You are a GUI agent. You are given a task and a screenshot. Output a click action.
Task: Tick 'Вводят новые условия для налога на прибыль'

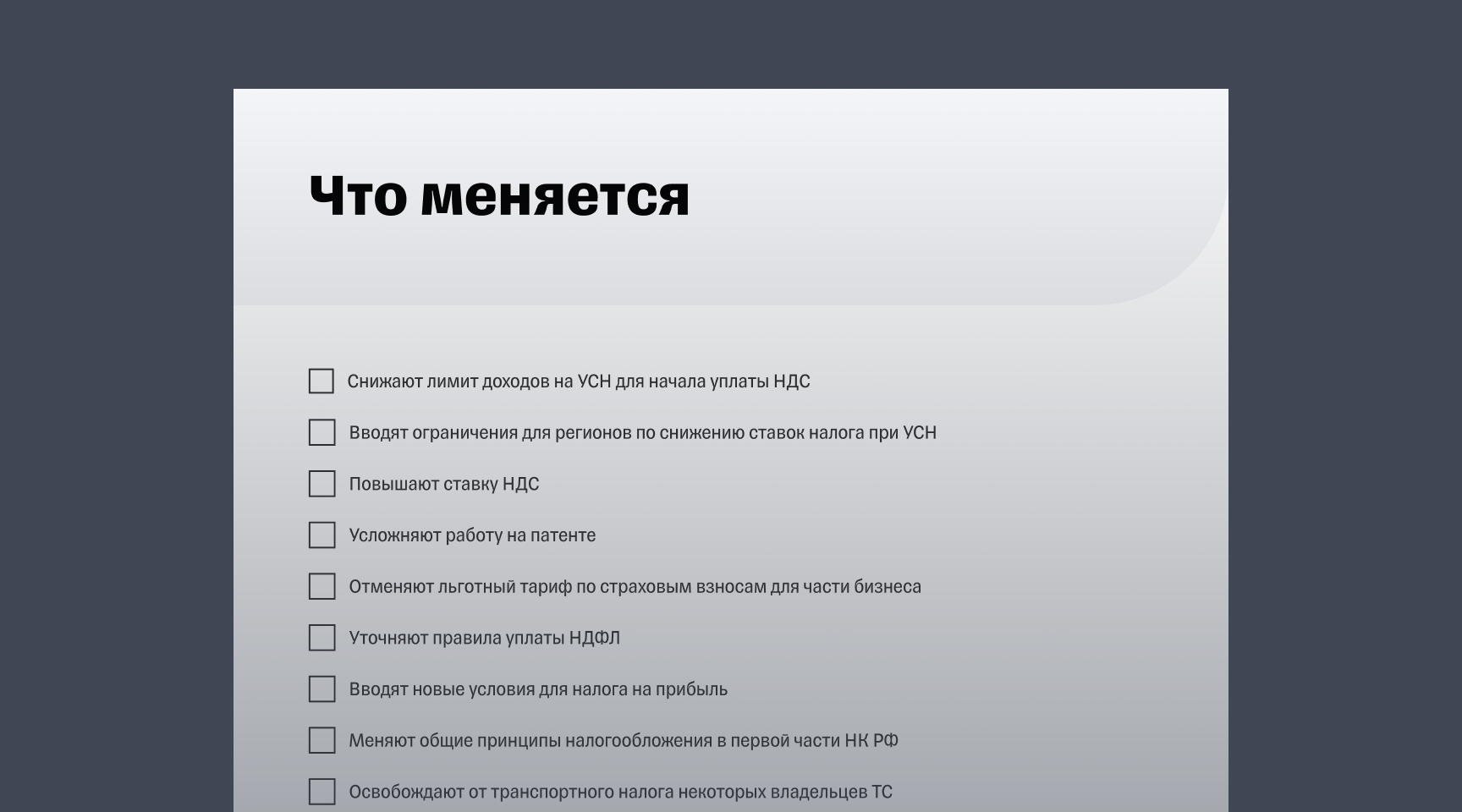point(322,689)
